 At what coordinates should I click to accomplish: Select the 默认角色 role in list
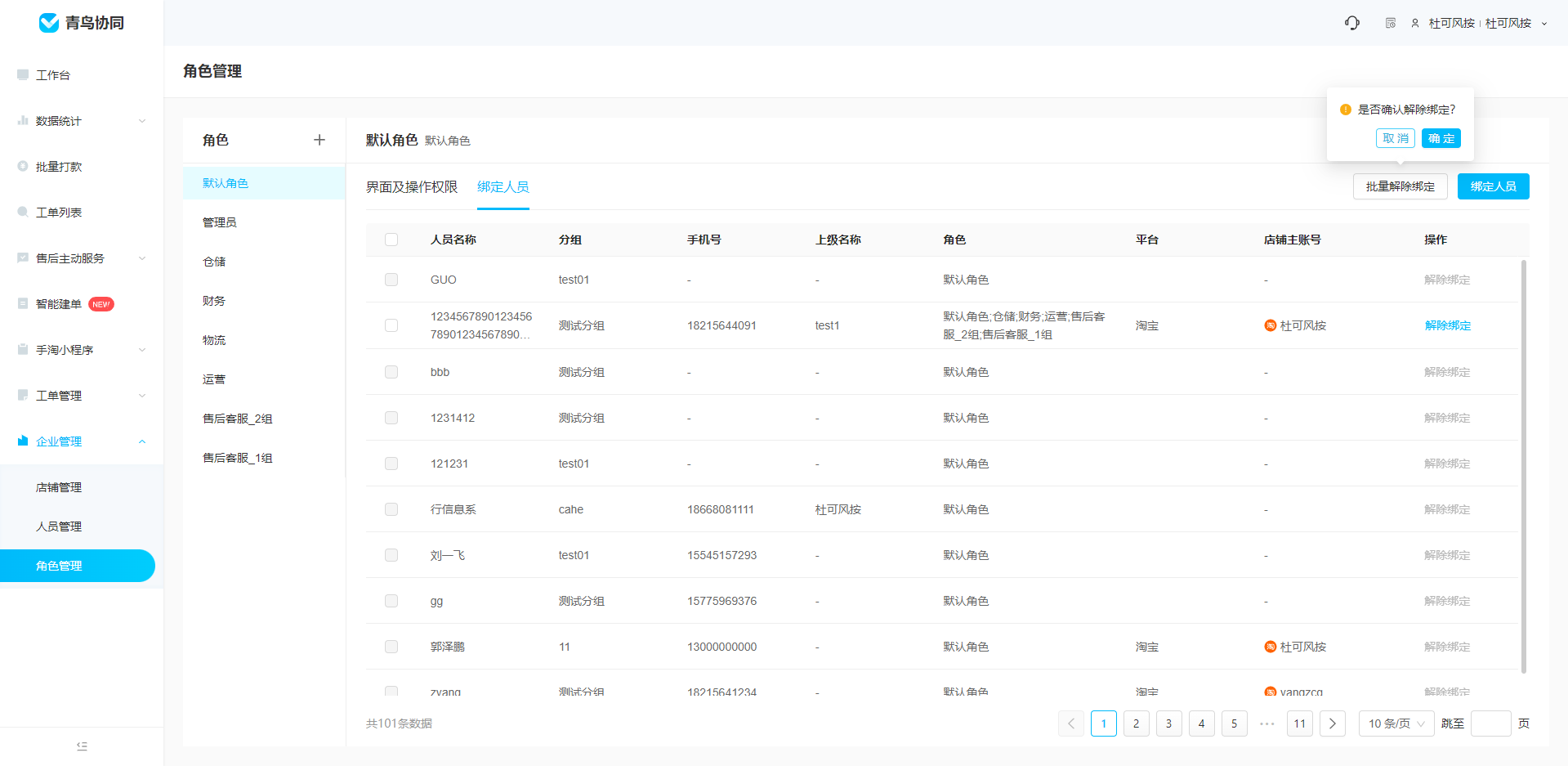(264, 183)
